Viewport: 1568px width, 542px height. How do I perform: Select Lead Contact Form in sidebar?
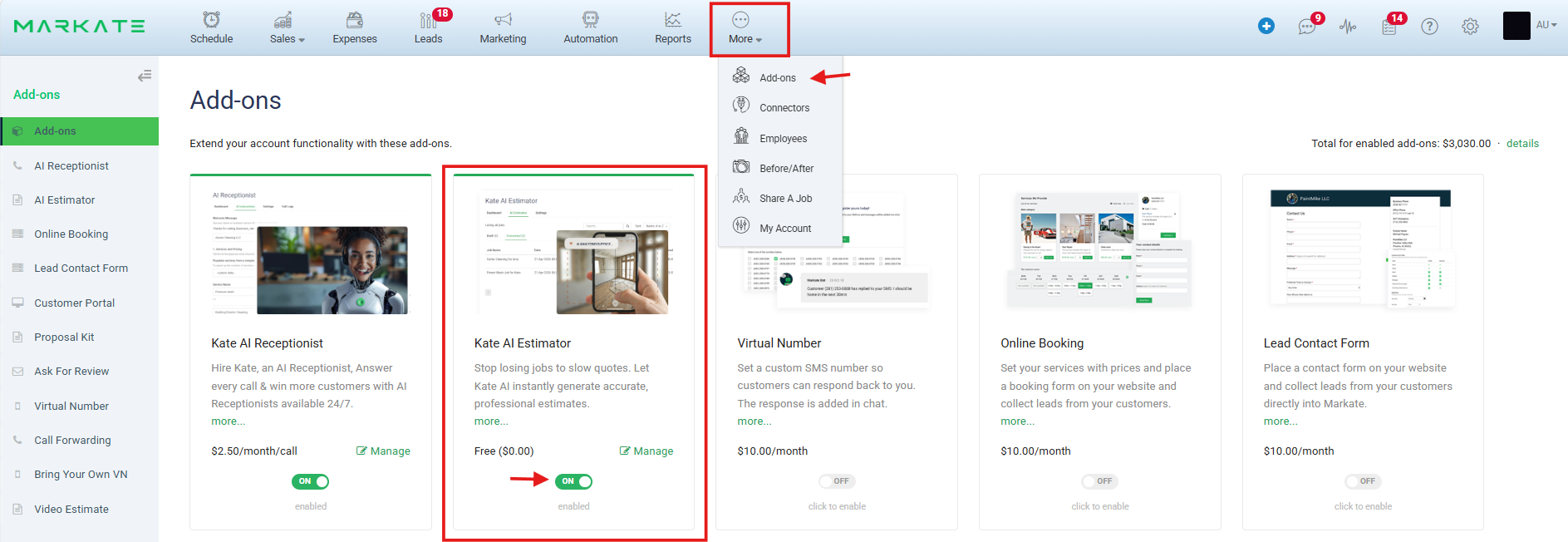click(x=80, y=269)
